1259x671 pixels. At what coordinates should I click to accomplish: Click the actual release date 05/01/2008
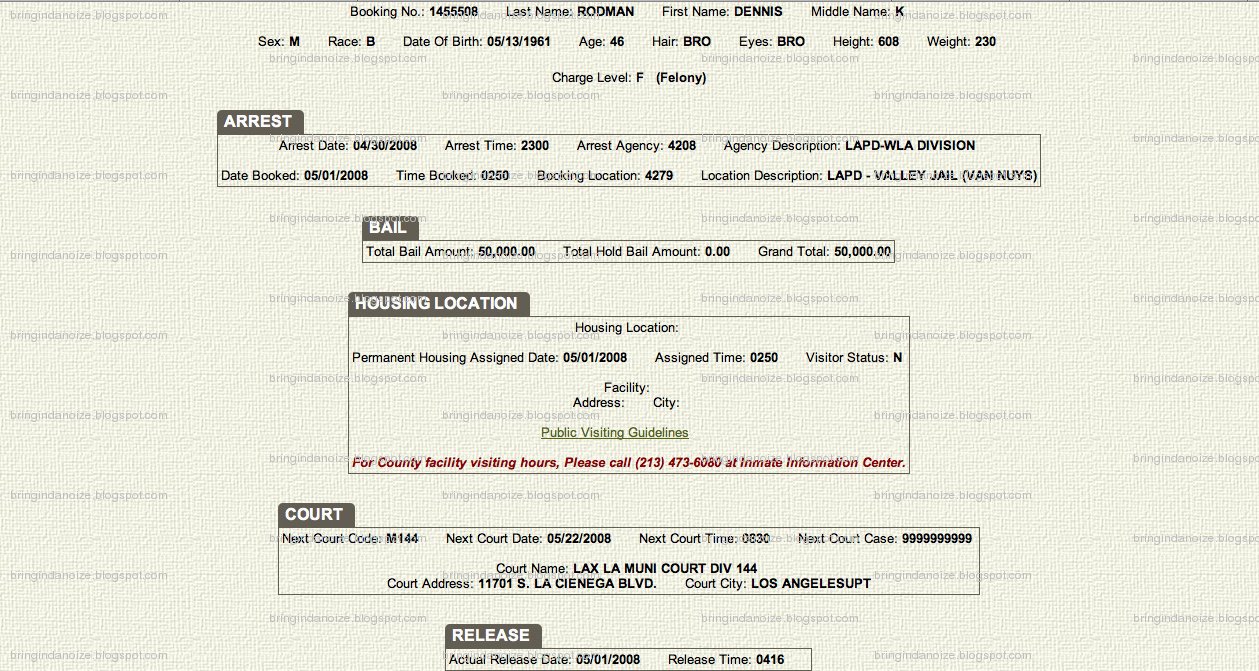click(x=608, y=660)
